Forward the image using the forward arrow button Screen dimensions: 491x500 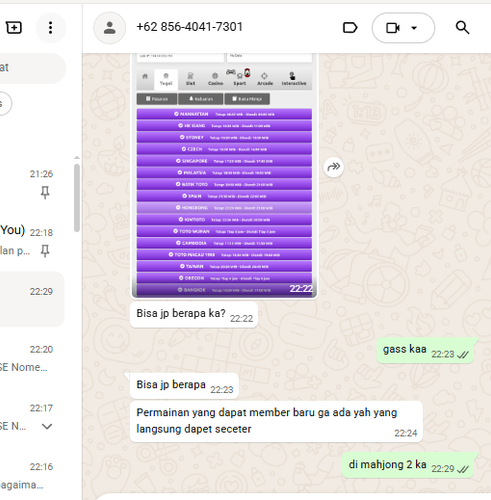333,166
